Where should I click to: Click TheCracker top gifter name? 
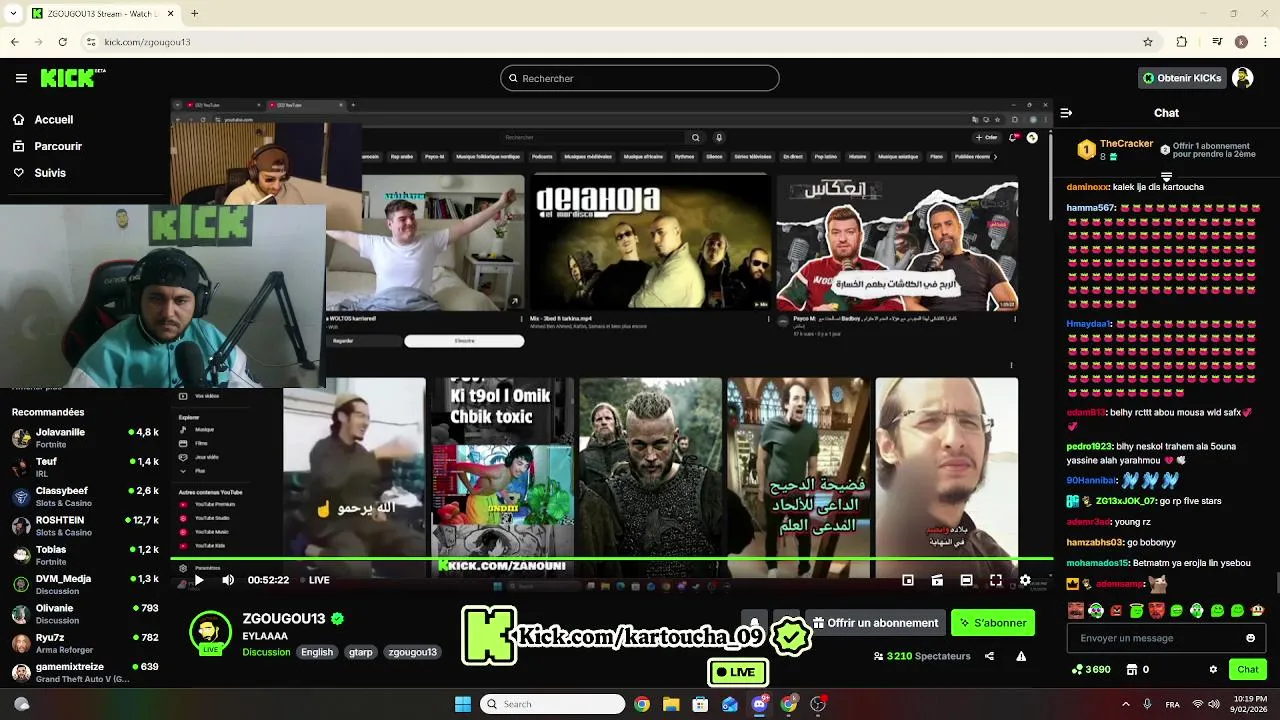click(x=1126, y=144)
